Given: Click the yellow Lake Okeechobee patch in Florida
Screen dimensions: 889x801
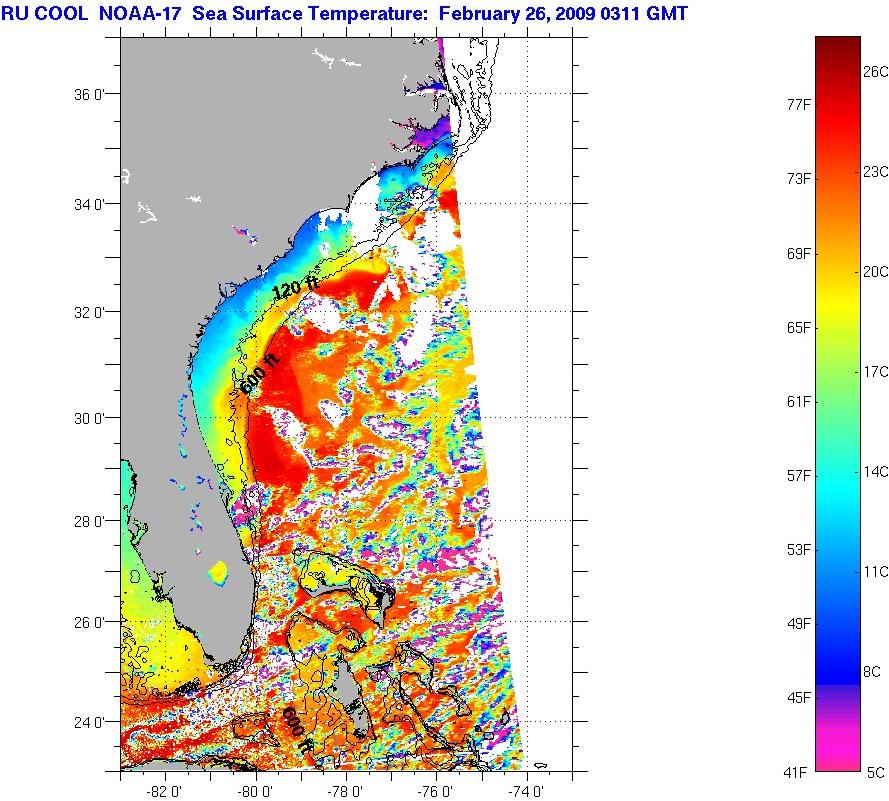Looking at the screenshot, I should pos(218,572).
